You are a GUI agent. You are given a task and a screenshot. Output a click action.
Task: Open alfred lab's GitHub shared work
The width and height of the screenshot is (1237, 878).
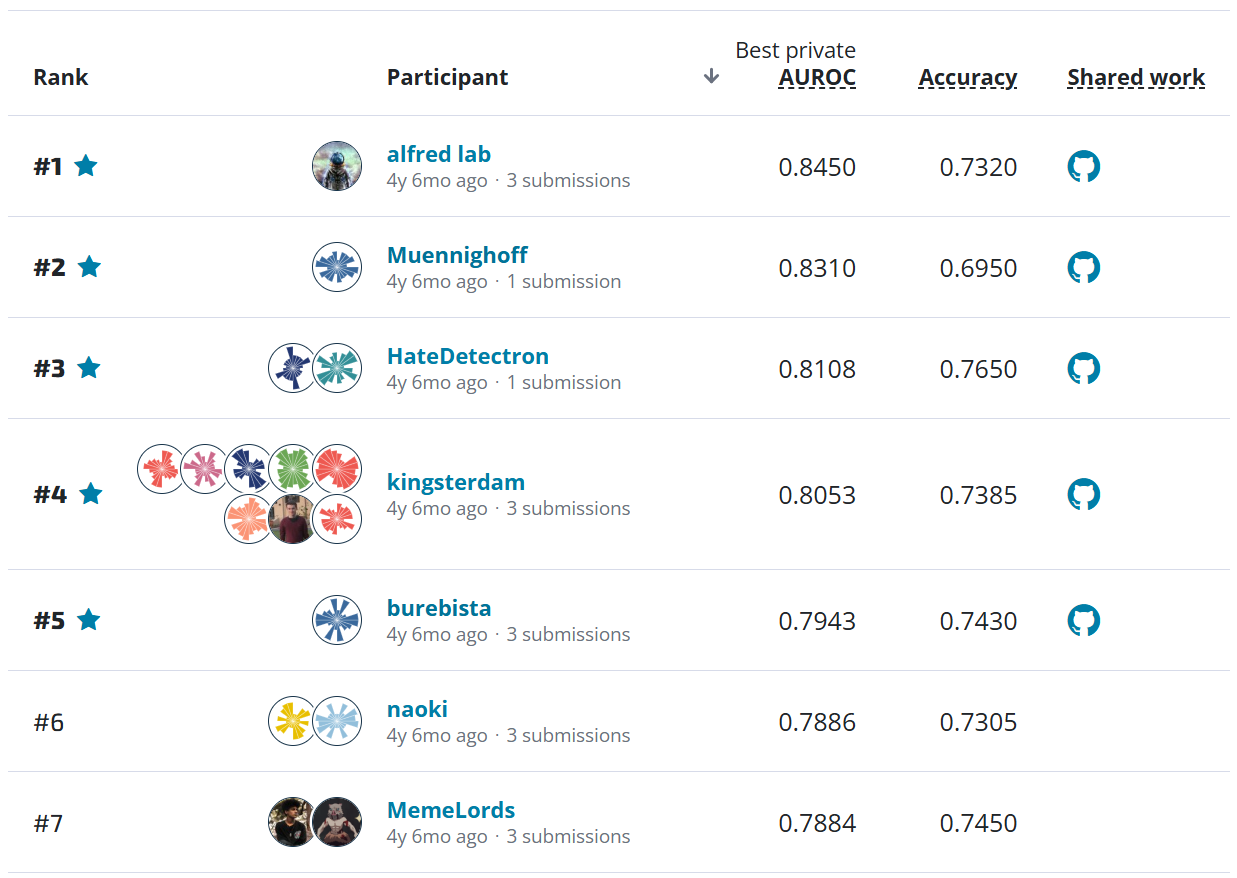1083,166
